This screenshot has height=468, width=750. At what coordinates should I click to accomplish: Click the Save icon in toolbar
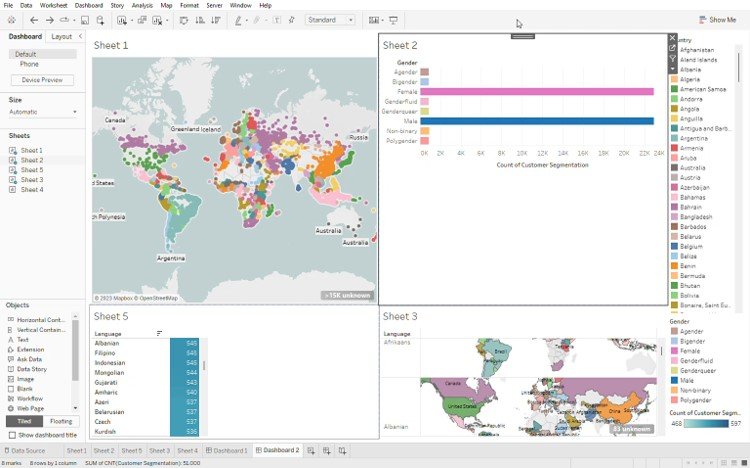click(85, 20)
